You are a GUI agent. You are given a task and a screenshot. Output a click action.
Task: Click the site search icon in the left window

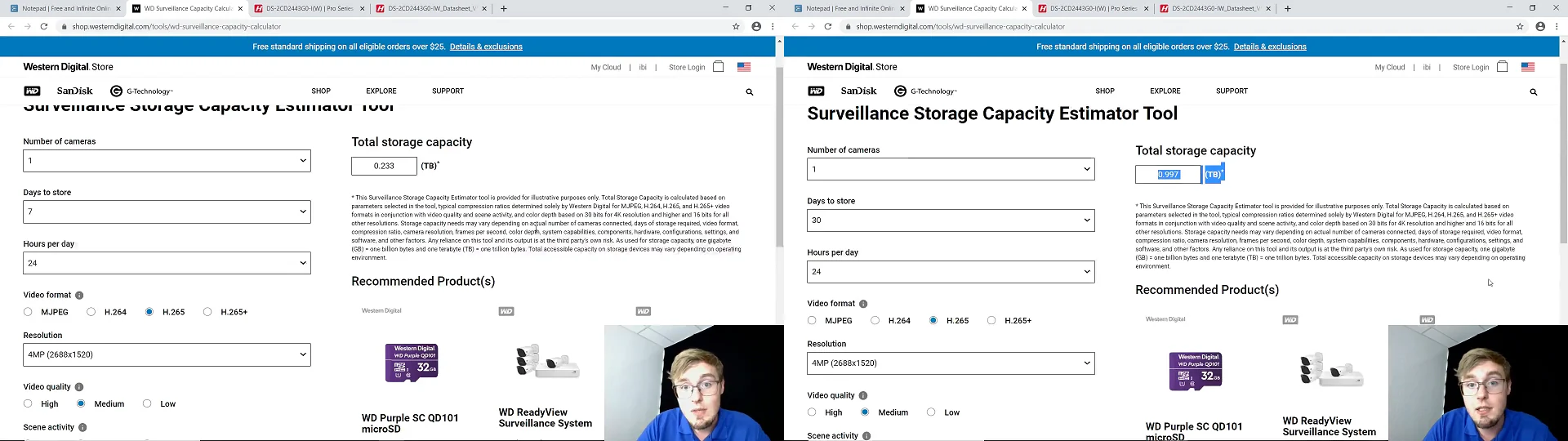[750, 92]
